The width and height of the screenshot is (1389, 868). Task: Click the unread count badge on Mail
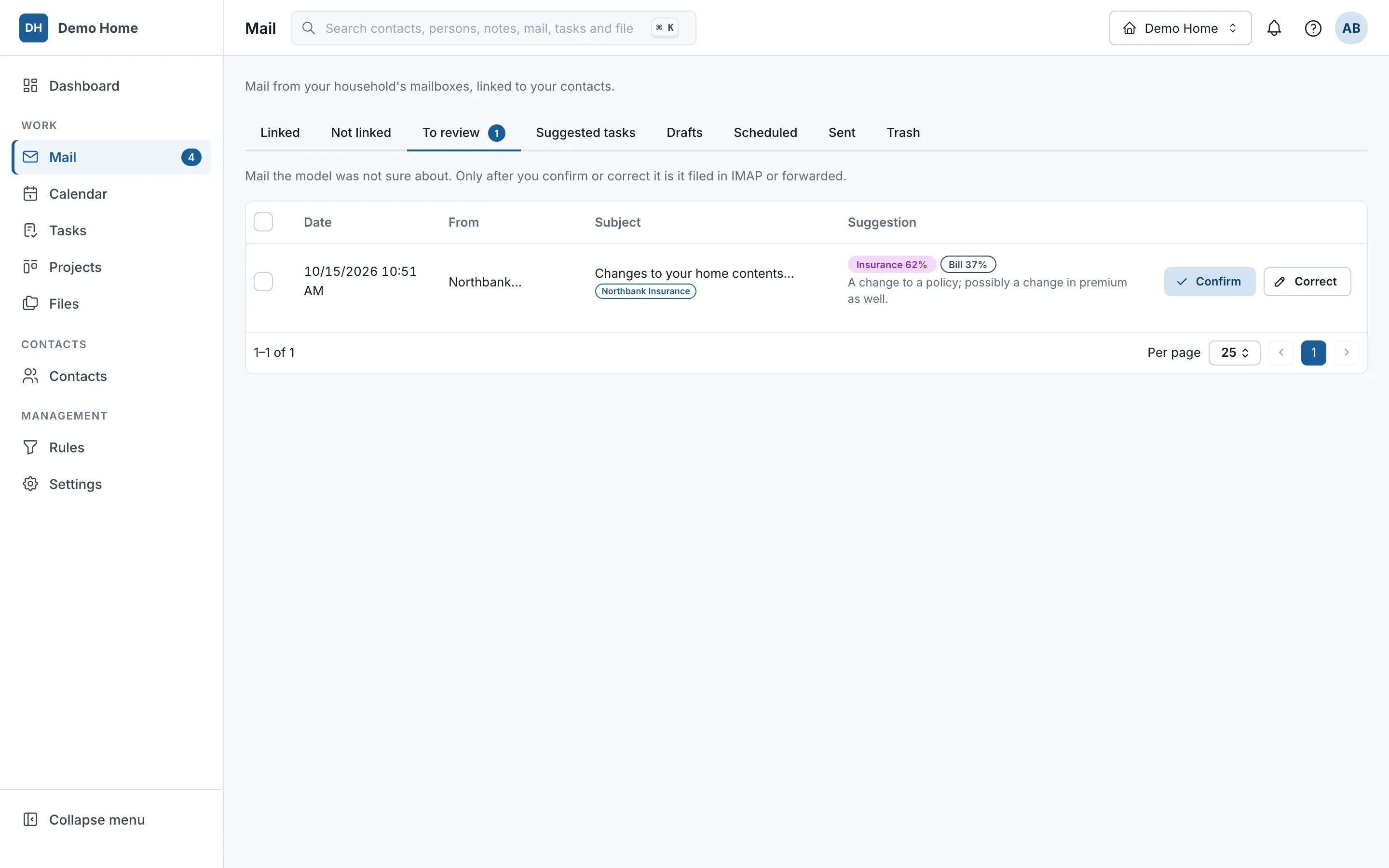click(191, 157)
